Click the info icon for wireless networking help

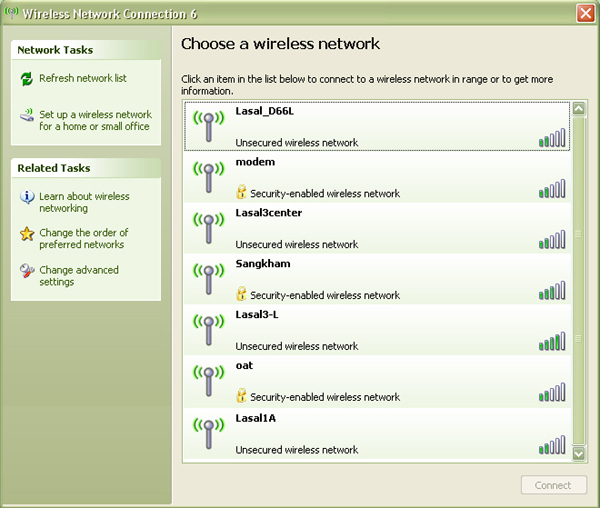[x=27, y=198]
